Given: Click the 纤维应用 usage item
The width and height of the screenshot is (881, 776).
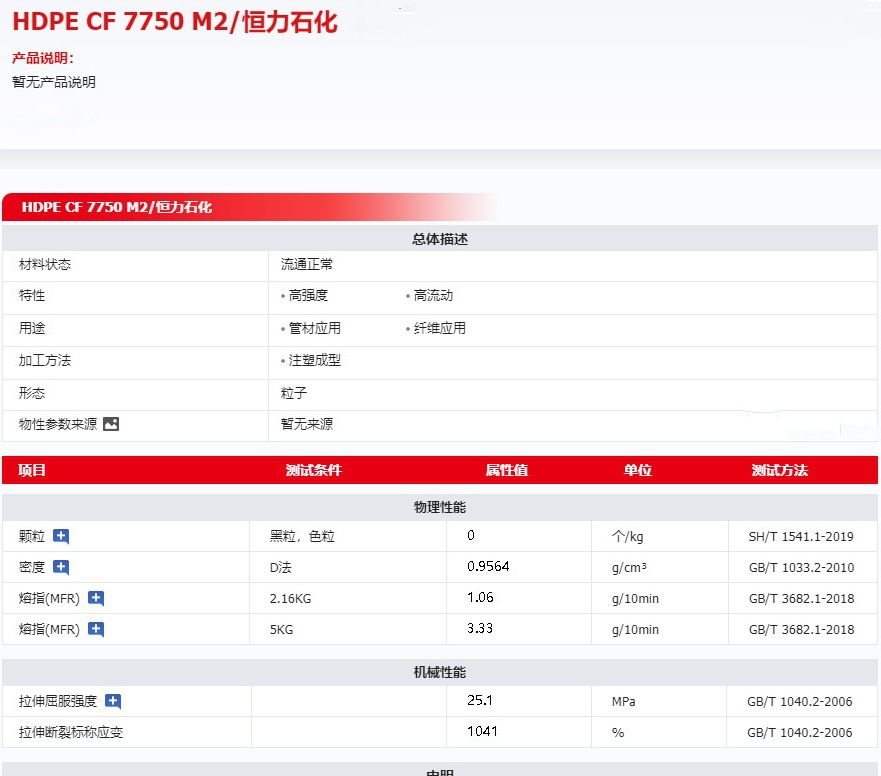Looking at the screenshot, I should point(440,328).
